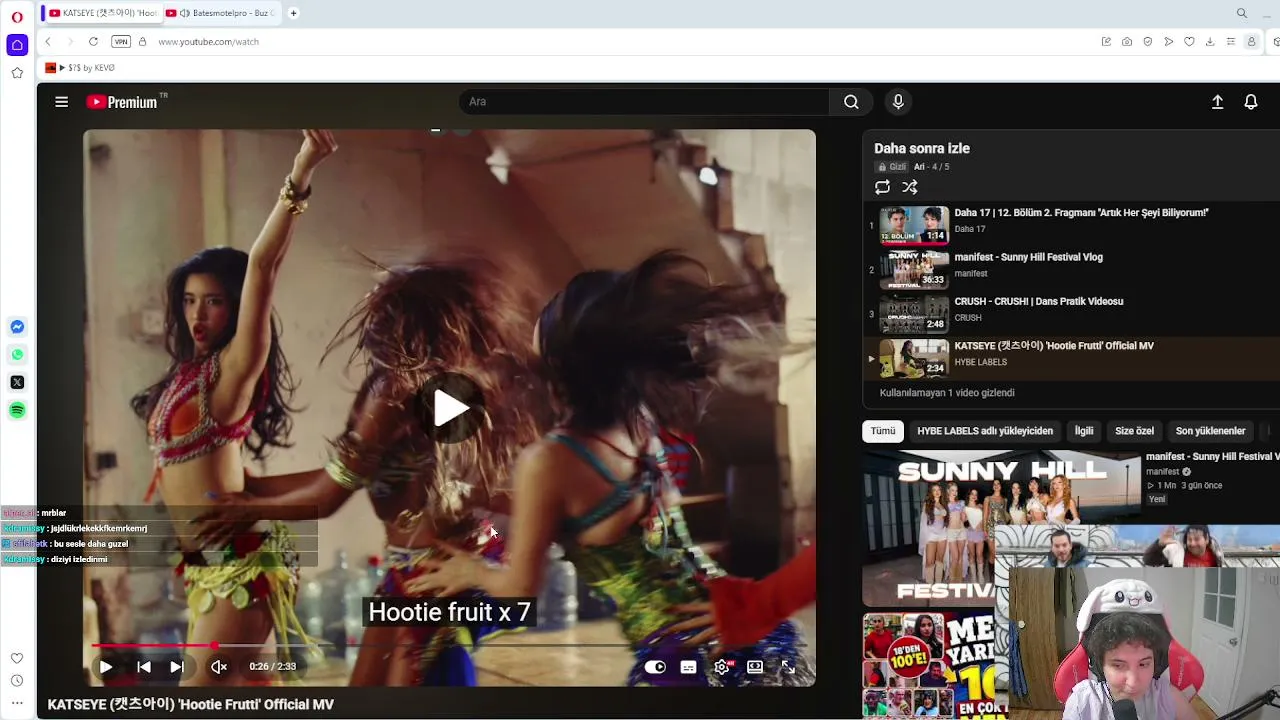Select the 'İlgili' filter chip
The width and height of the screenshot is (1280, 720).
[x=1084, y=431]
